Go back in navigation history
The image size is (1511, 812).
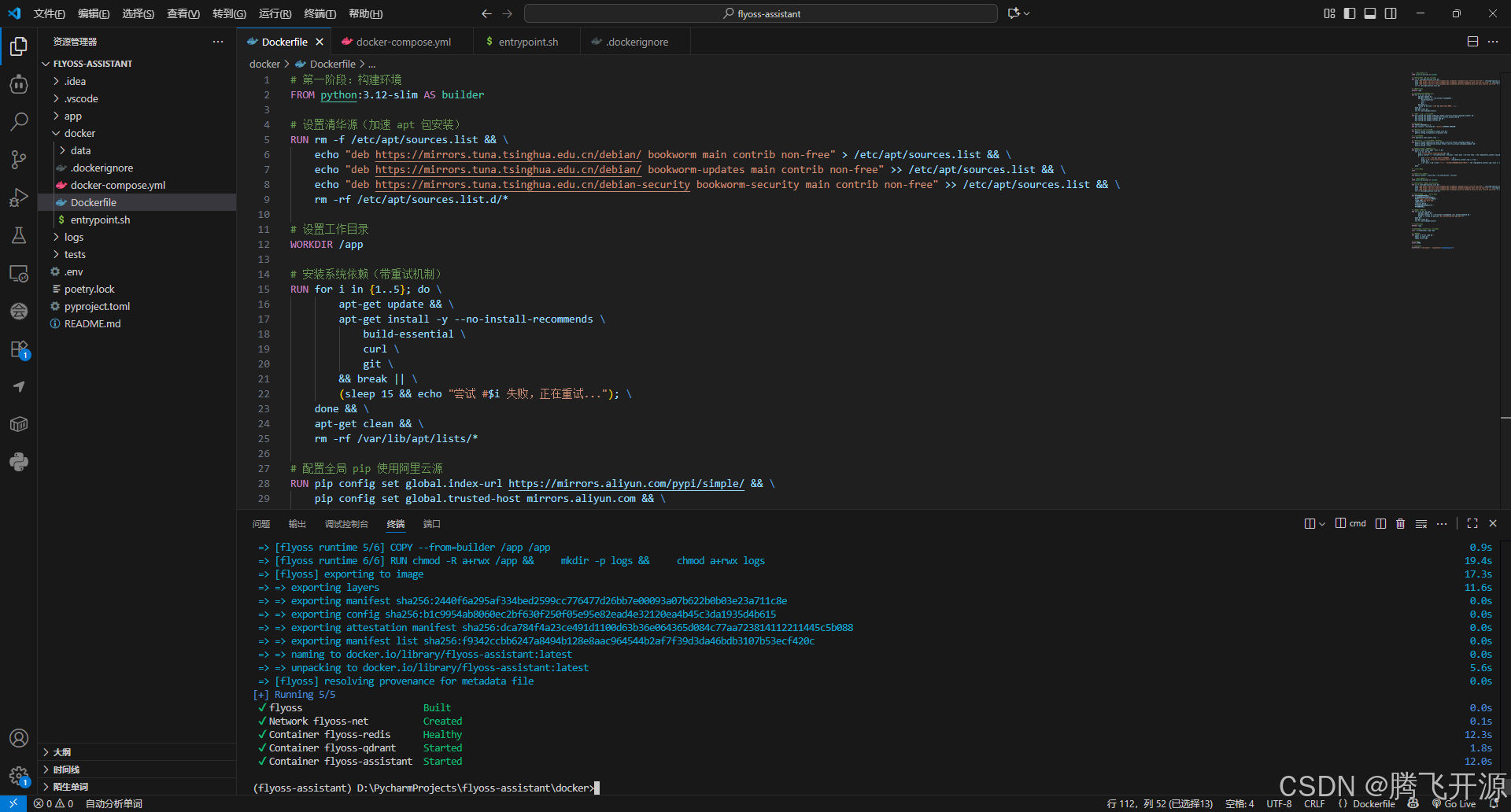486,13
